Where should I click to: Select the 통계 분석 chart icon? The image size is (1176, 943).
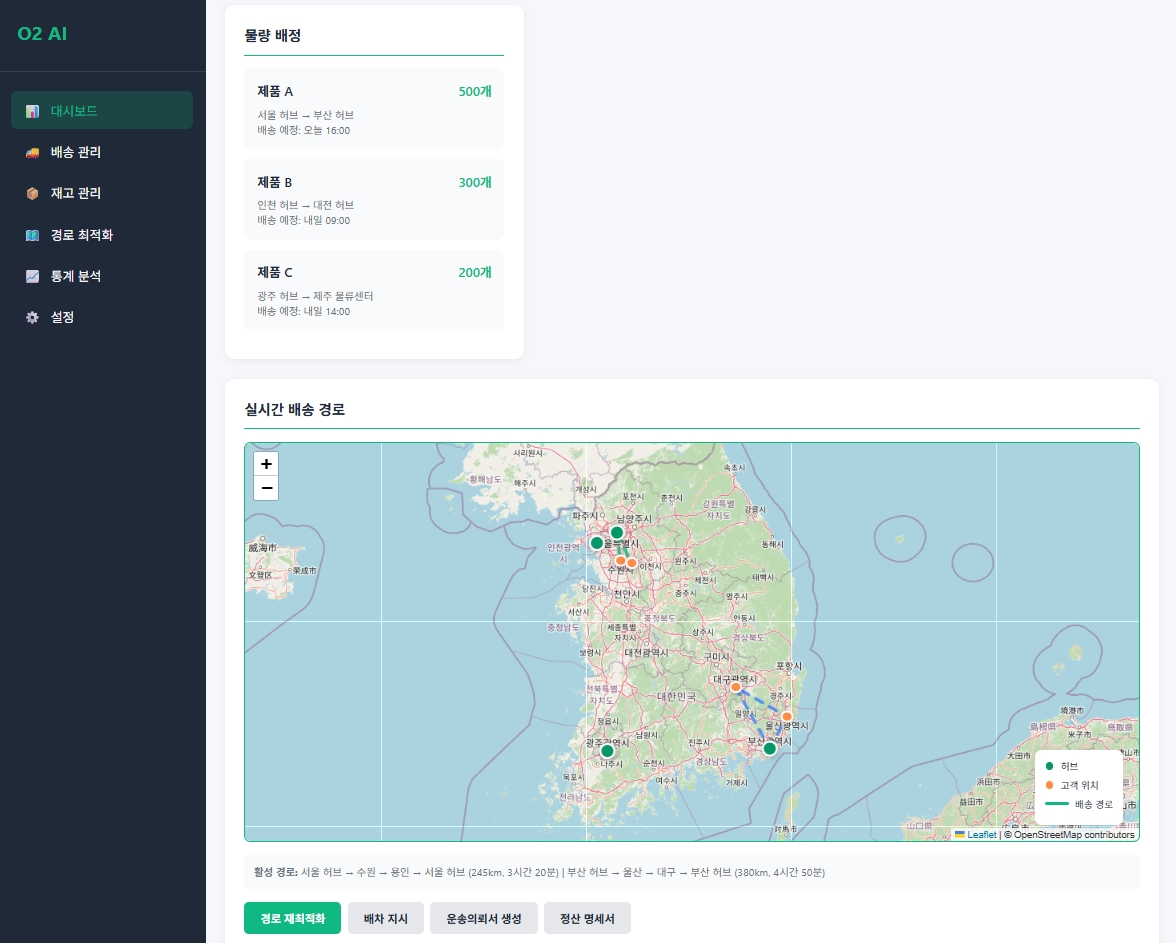(x=31, y=276)
